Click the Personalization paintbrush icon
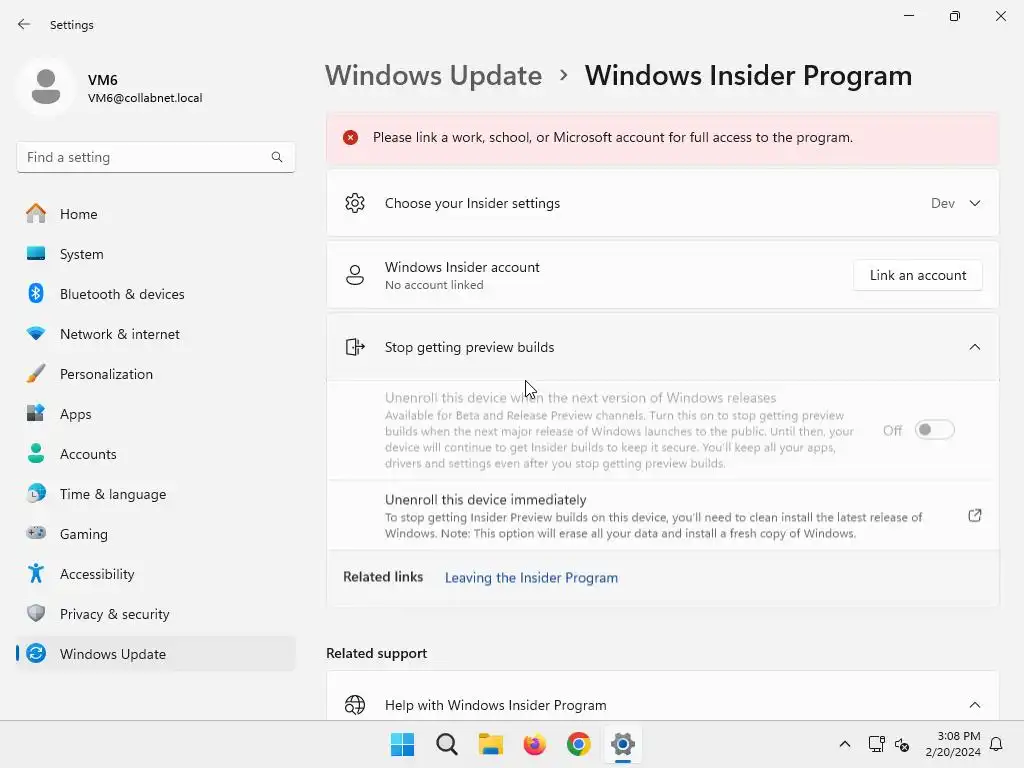Screen dimensions: 1024x768 click(x=36, y=374)
